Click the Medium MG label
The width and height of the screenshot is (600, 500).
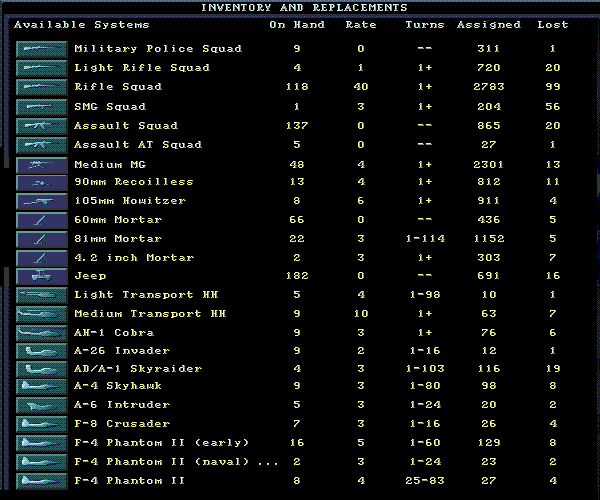(x=110, y=165)
